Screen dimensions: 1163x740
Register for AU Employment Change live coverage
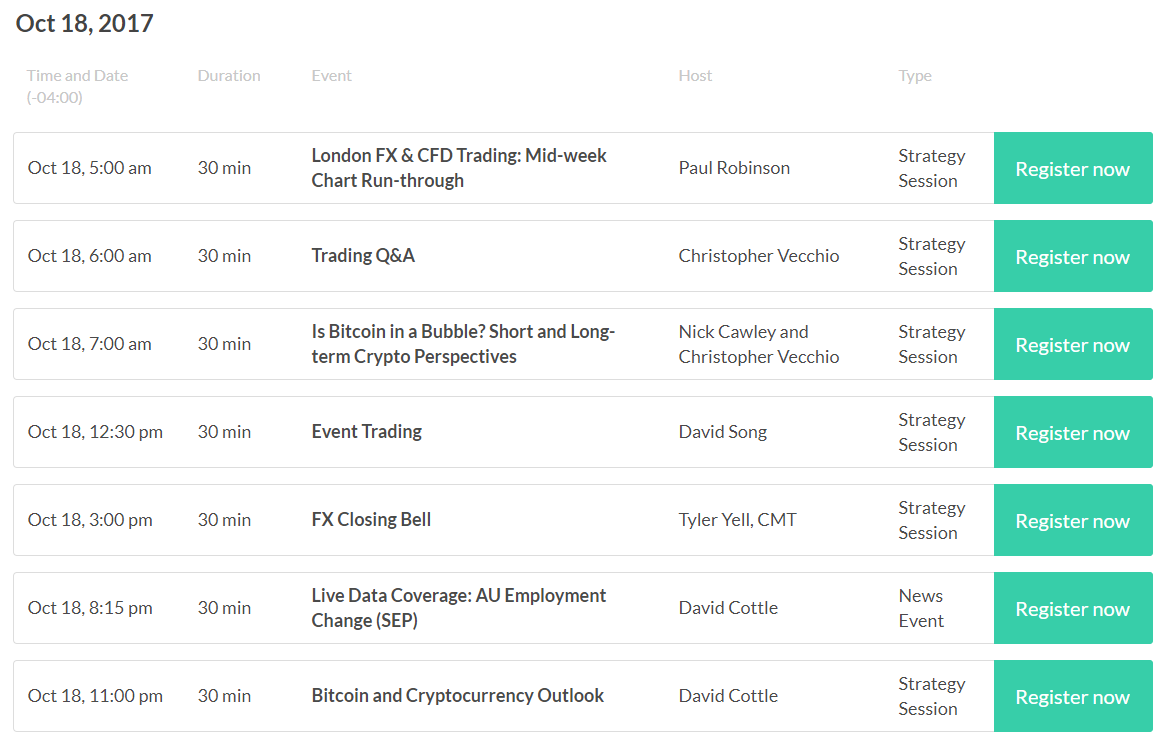click(x=1073, y=609)
